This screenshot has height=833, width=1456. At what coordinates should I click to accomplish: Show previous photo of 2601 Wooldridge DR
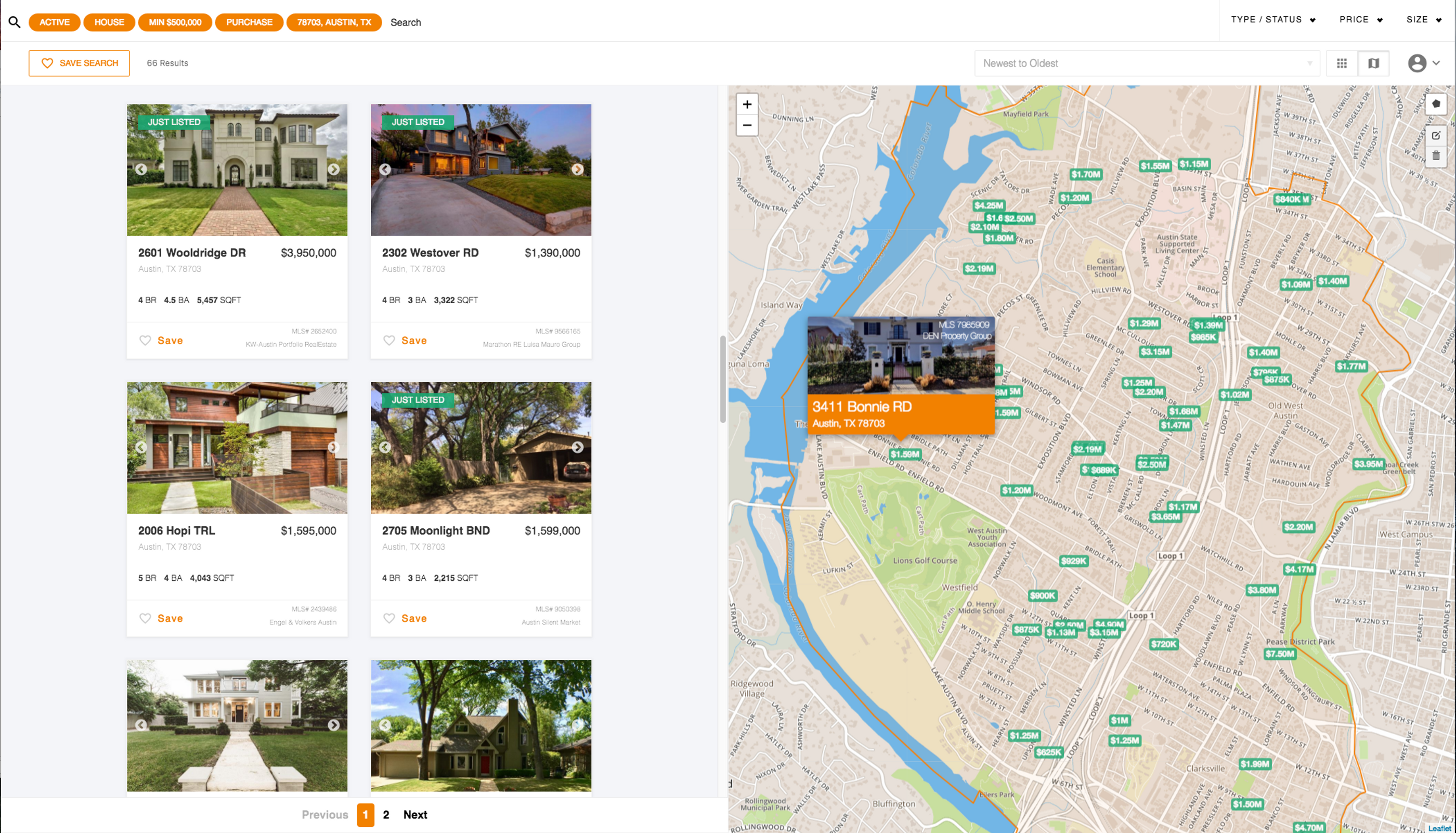[x=141, y=170]
